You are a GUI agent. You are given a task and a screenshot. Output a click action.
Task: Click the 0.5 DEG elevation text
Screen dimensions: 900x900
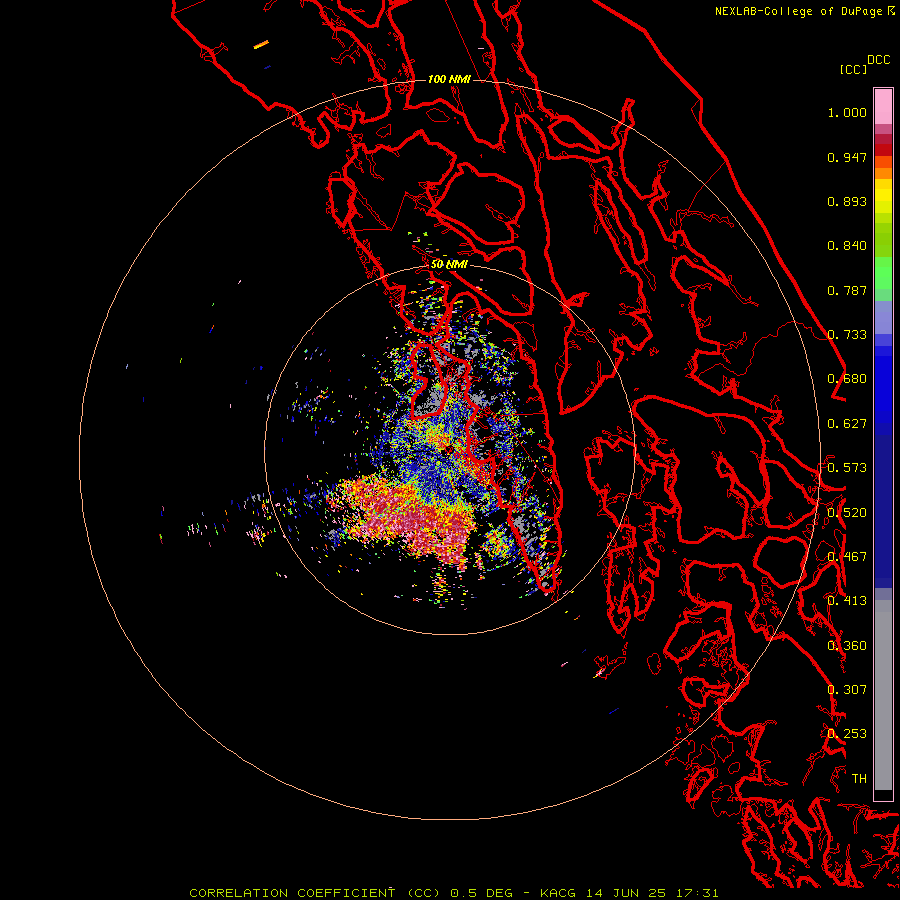pyautogui.click(x=481, y=893)
